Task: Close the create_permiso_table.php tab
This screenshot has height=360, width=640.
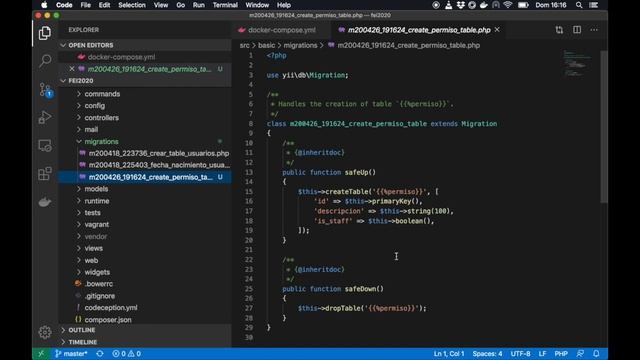Action: 497,30
